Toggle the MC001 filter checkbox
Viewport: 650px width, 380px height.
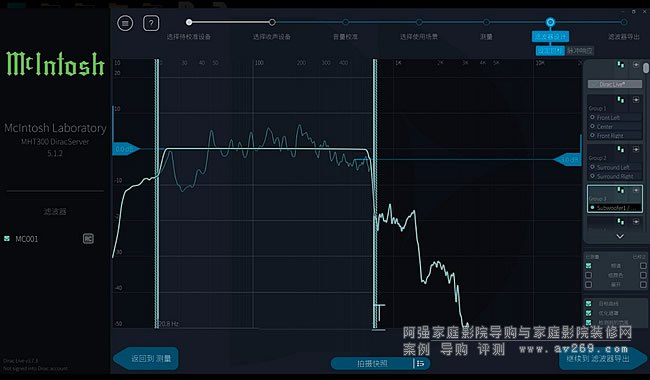pyautogui.click(x=7, y=239)
